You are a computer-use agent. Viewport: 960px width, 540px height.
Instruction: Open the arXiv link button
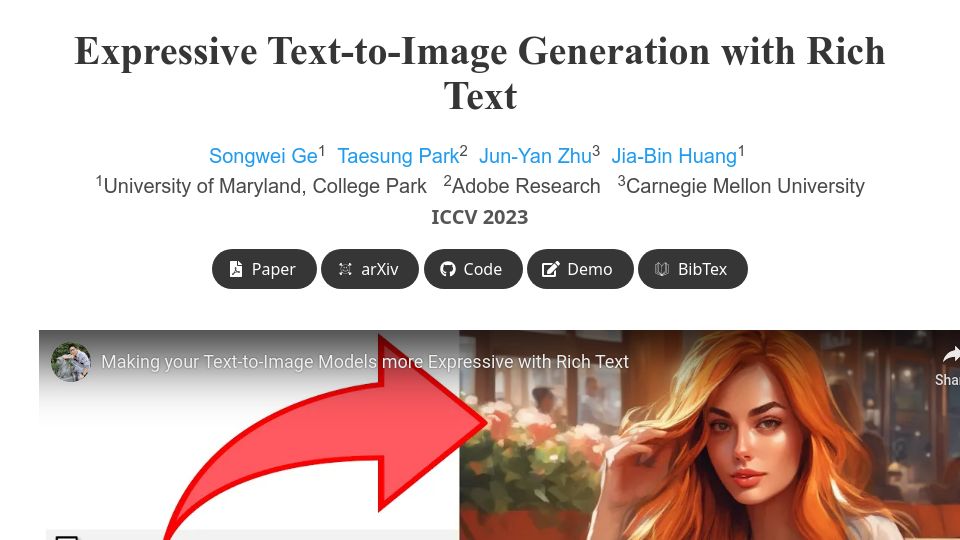click(370, 269)
